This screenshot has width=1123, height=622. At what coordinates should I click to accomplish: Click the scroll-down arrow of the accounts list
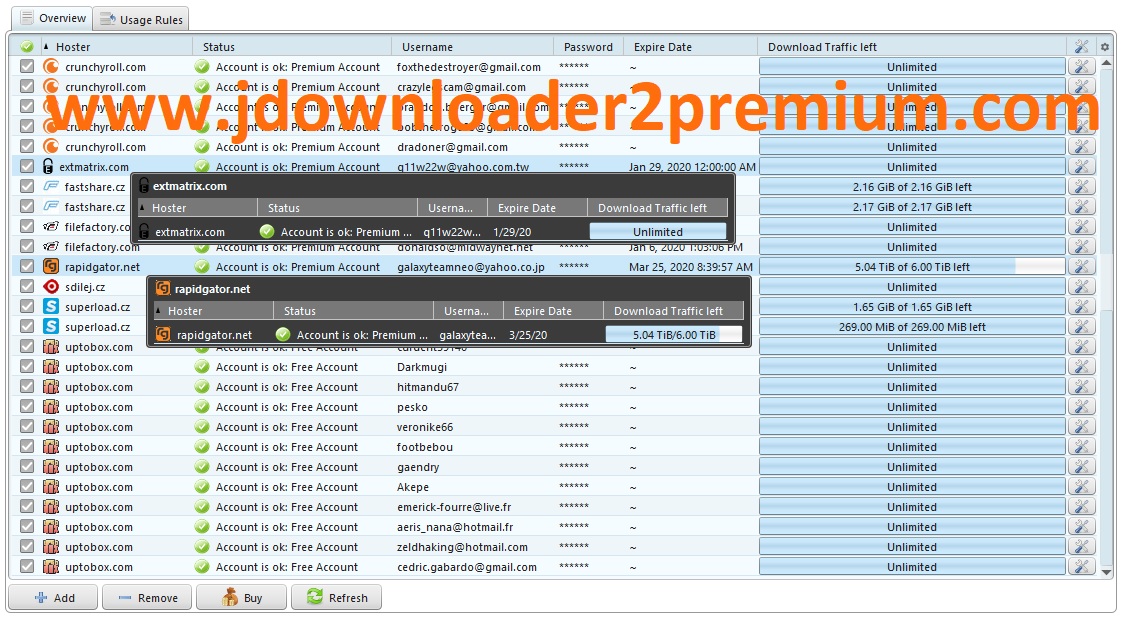click(1107, 572)
